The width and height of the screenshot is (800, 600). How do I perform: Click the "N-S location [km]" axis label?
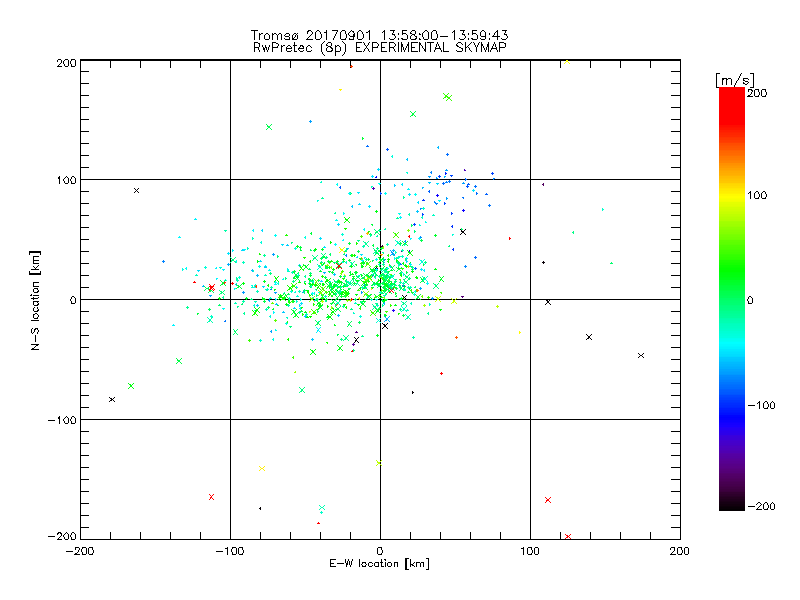35,301
